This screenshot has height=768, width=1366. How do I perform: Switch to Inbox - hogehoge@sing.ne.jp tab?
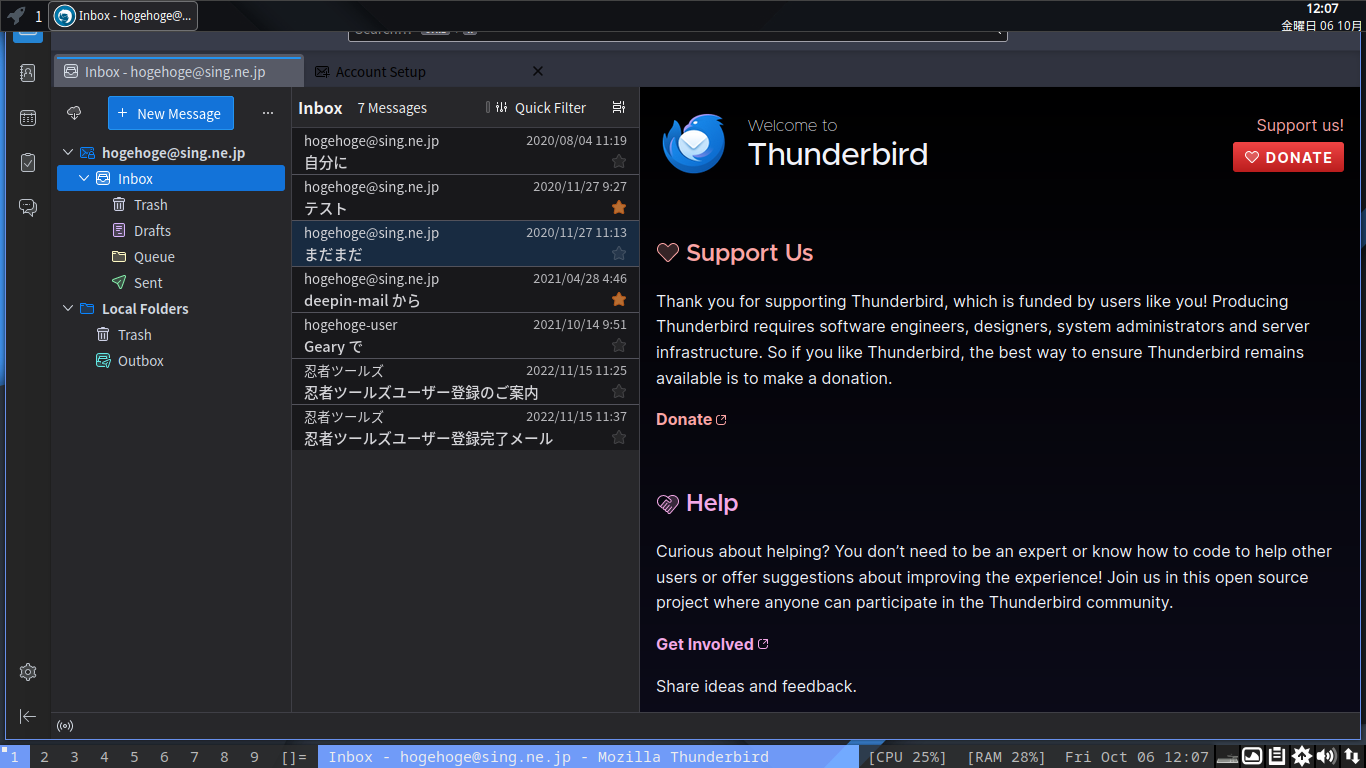pyautogui.click(x=179, y=72)
